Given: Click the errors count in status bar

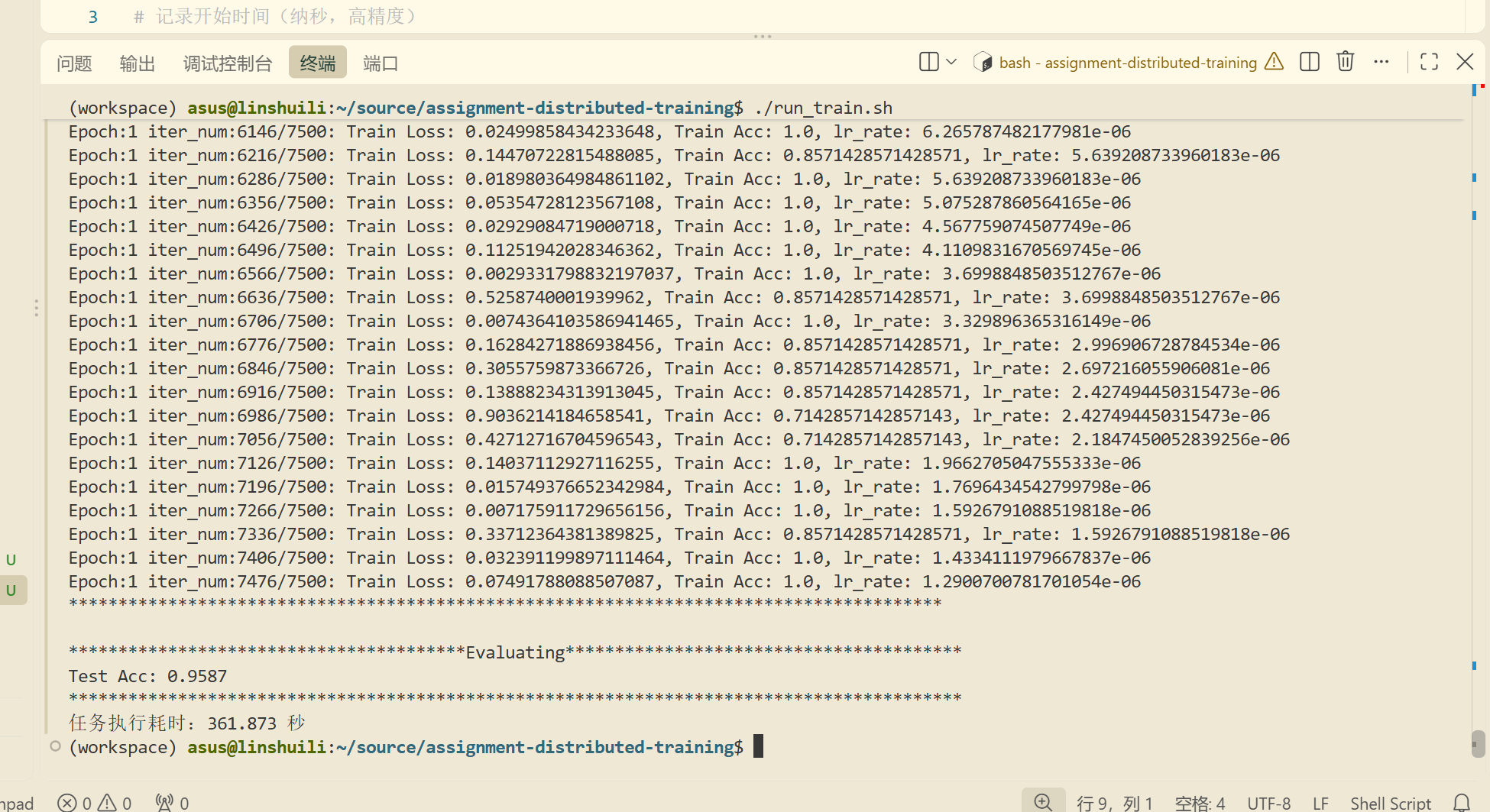Looking at the screenshot, I should click(x=75, y=803).
